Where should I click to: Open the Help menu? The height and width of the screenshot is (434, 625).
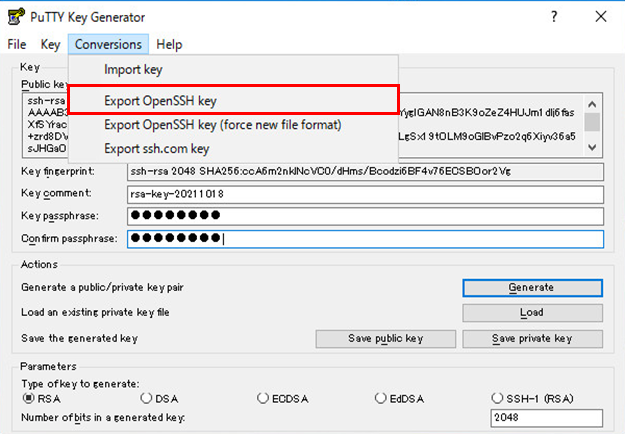pyautogui.click(x=169, y=44)
